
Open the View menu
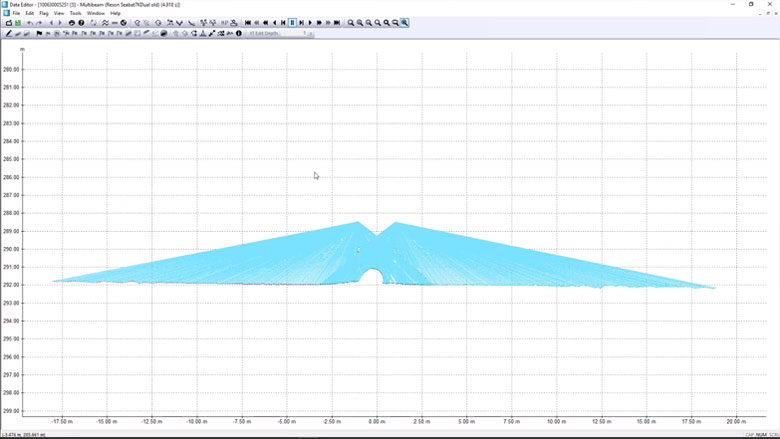click(x=59, y=13)
